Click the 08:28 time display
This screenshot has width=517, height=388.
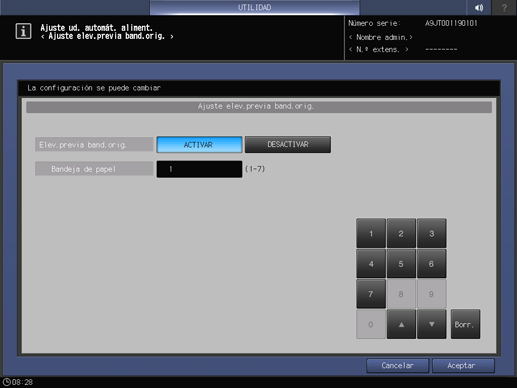22,382
